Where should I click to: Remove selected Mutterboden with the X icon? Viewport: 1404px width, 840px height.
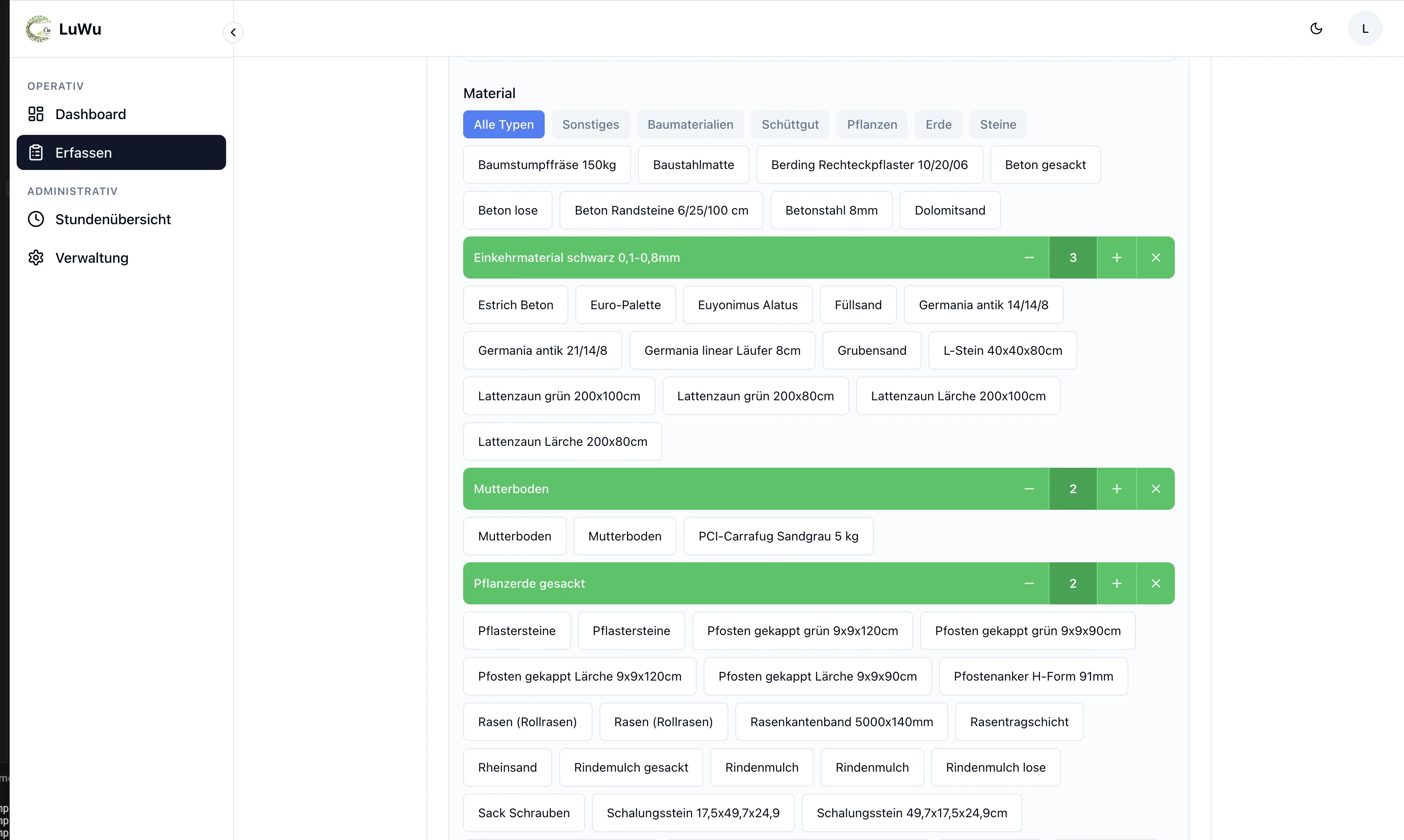pyautogui.click(x=1156, y=488)
